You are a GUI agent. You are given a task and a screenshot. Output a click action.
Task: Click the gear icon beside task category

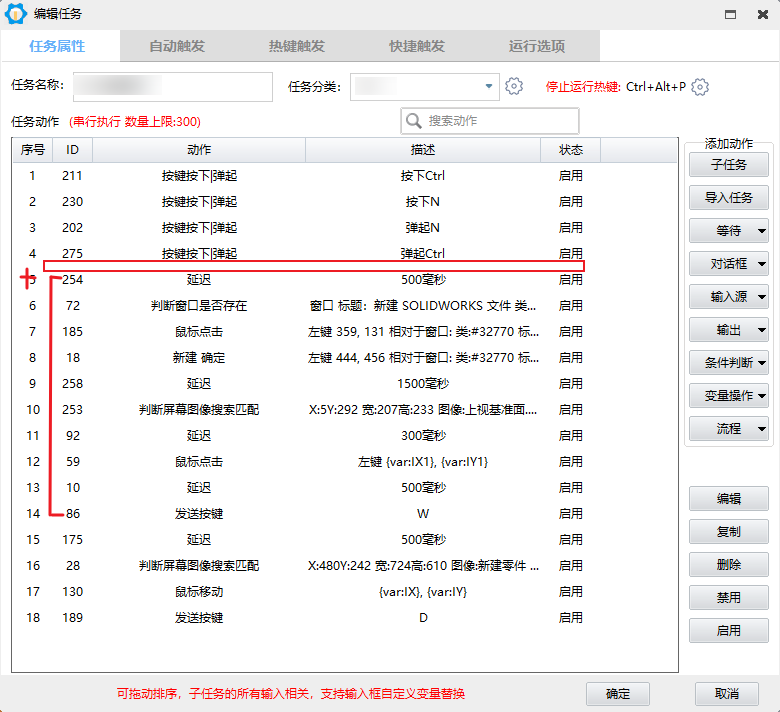coord(514,87)
